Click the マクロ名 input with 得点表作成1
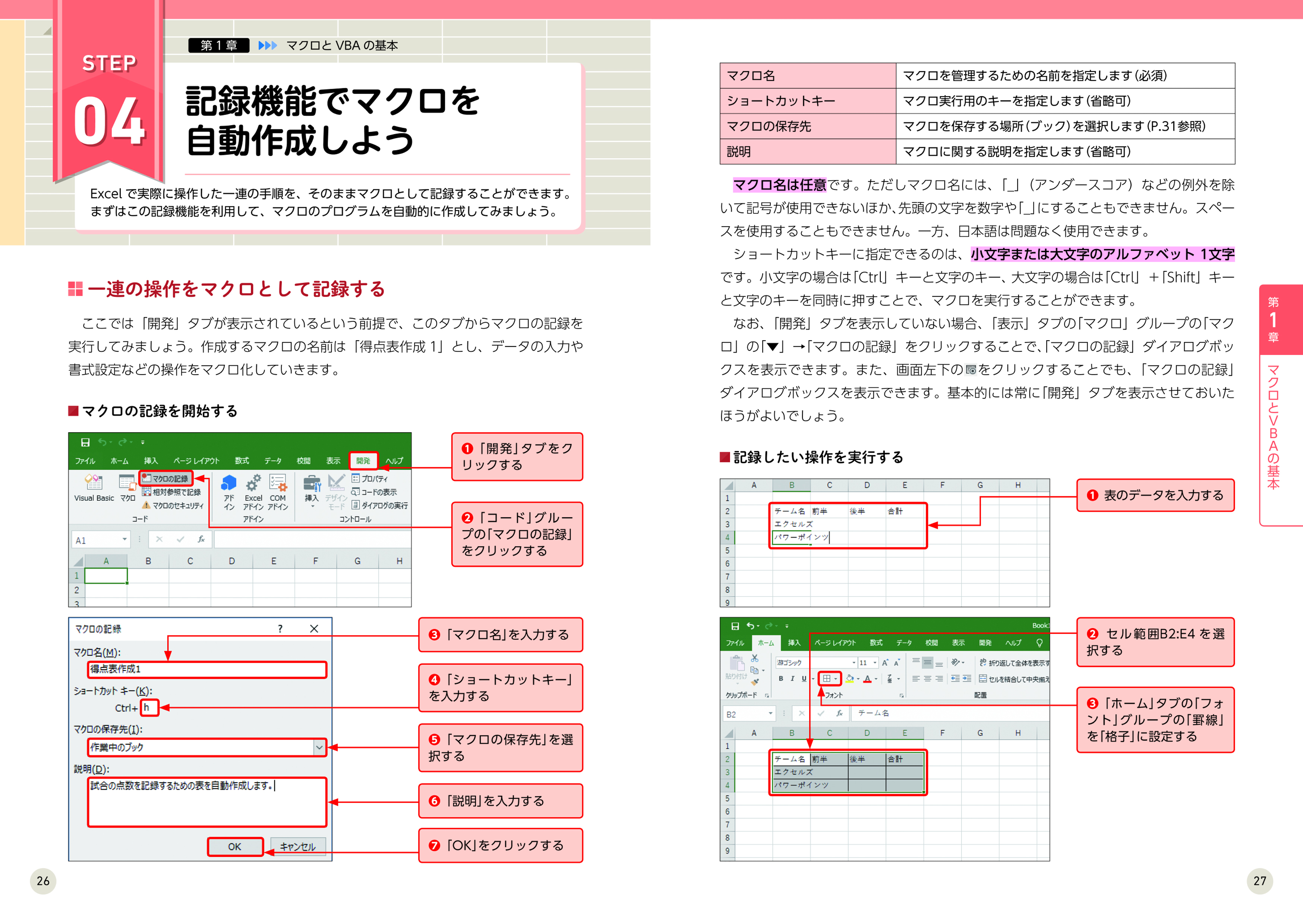This screenshot has height=924, width=1303. 207,669
